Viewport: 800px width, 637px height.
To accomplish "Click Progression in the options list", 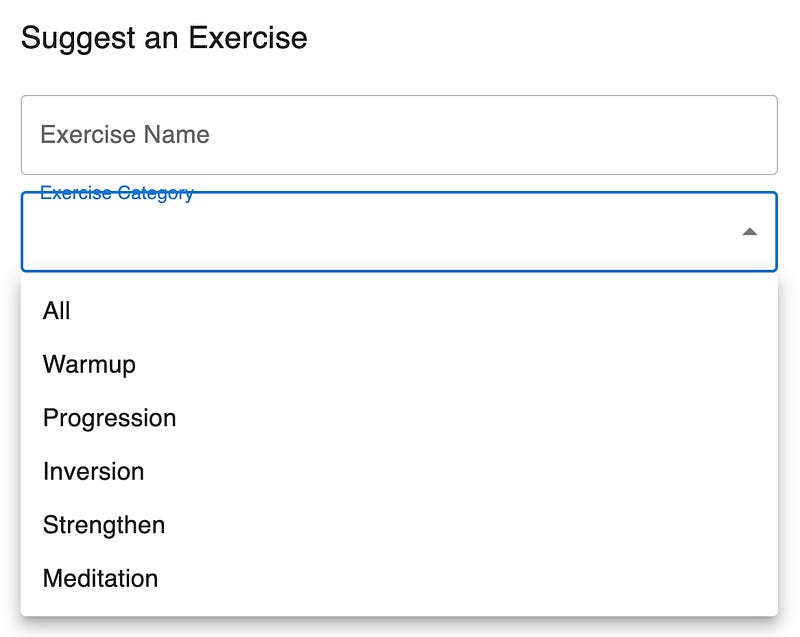I will (109, 418).
